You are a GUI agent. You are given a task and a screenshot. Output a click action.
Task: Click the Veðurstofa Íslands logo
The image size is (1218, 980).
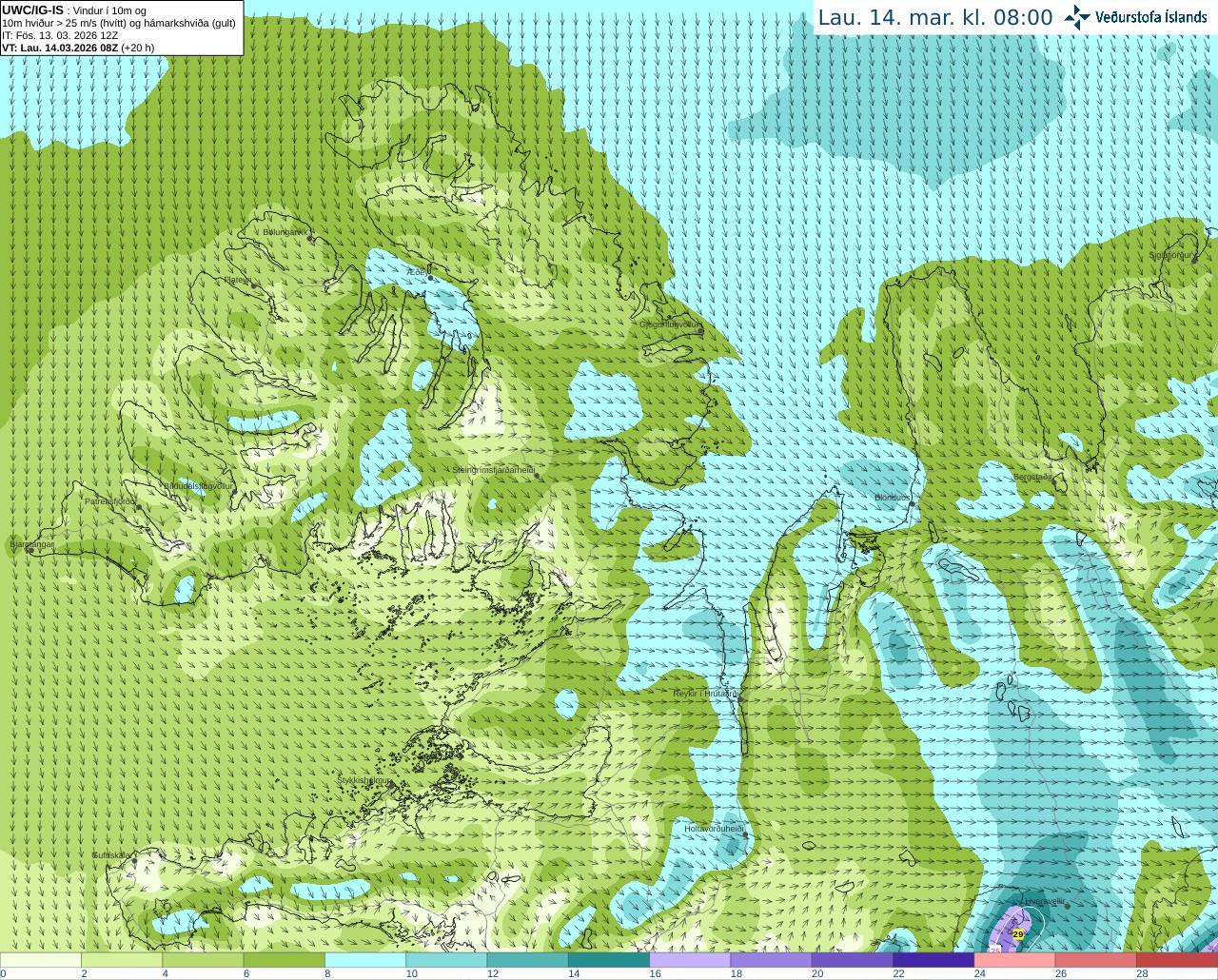coord(1135,17)
